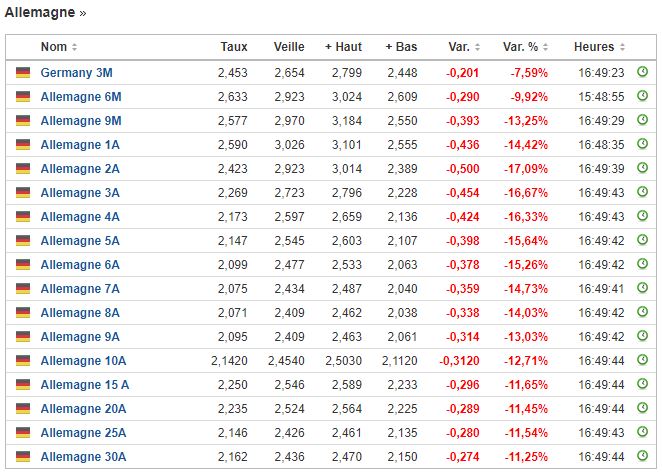The height and width of the screenshot is (476, 662).
Task: Click the German flag beside Allemagne 5A
Action: (x=23, y=241)
